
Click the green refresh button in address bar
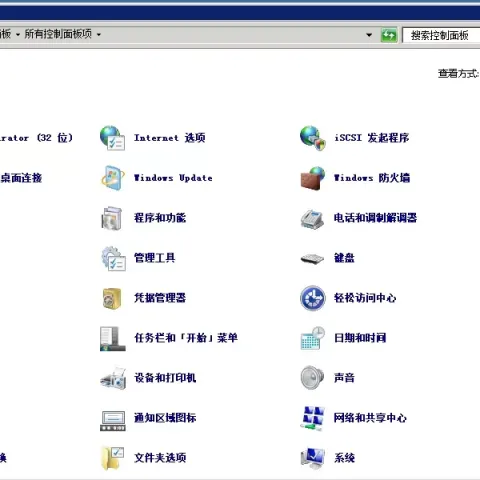pyautogui.click(x=389, y=35)
